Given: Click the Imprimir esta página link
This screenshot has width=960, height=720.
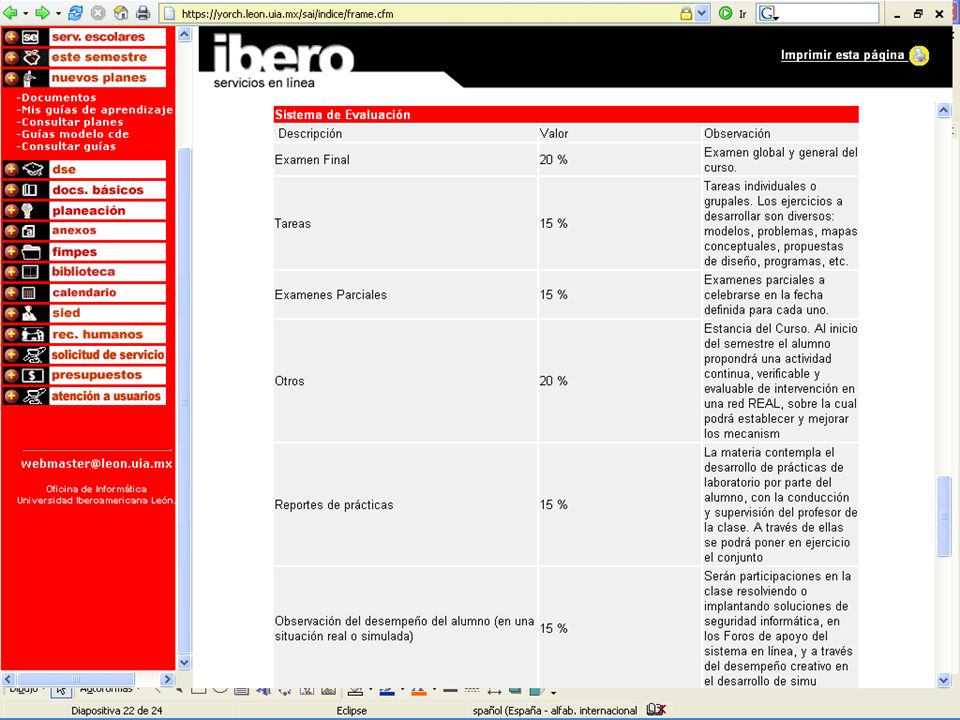Looking at the screenshot, I should pos(842,55).
